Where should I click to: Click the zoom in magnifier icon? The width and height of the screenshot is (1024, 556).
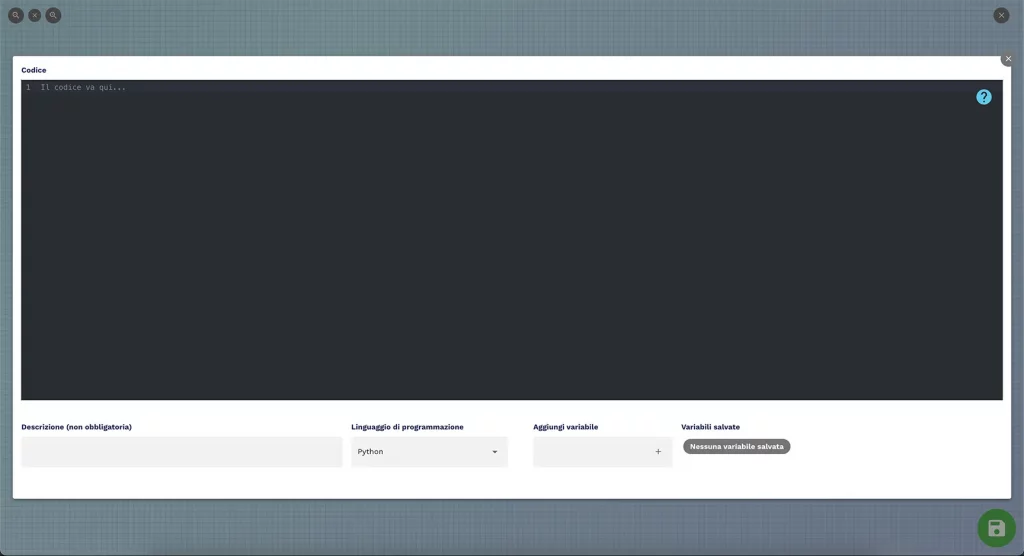coord(54,15)
